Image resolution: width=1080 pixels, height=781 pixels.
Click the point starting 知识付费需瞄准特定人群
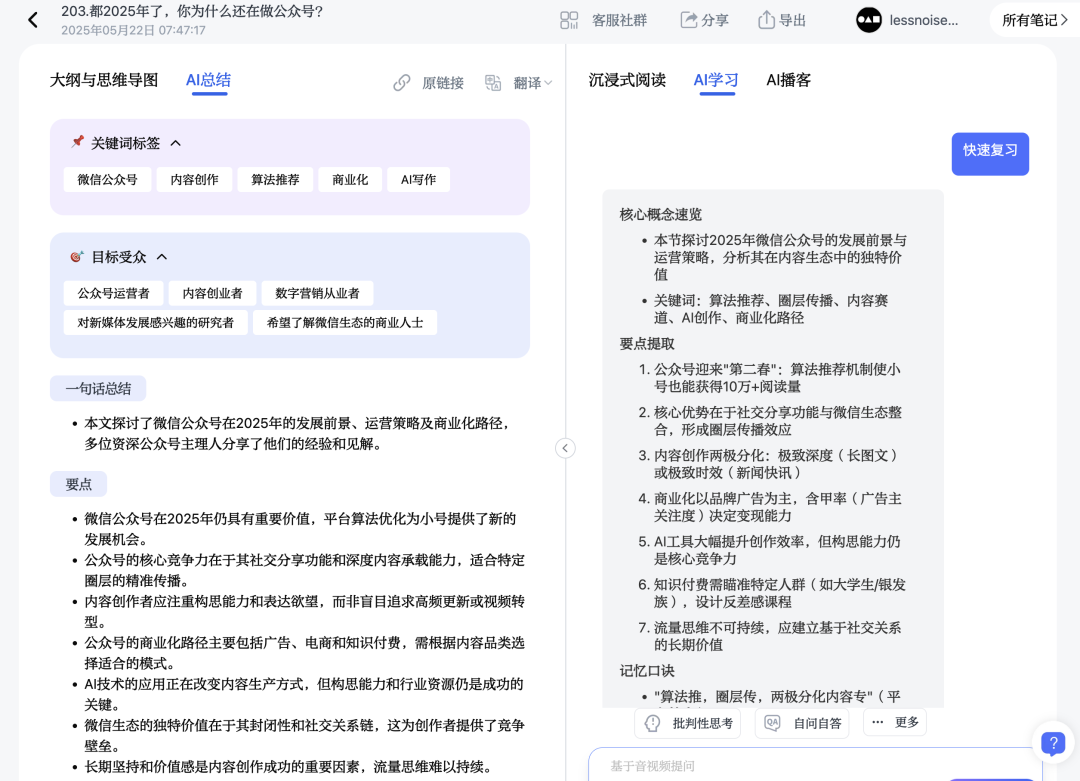point(779,593)
